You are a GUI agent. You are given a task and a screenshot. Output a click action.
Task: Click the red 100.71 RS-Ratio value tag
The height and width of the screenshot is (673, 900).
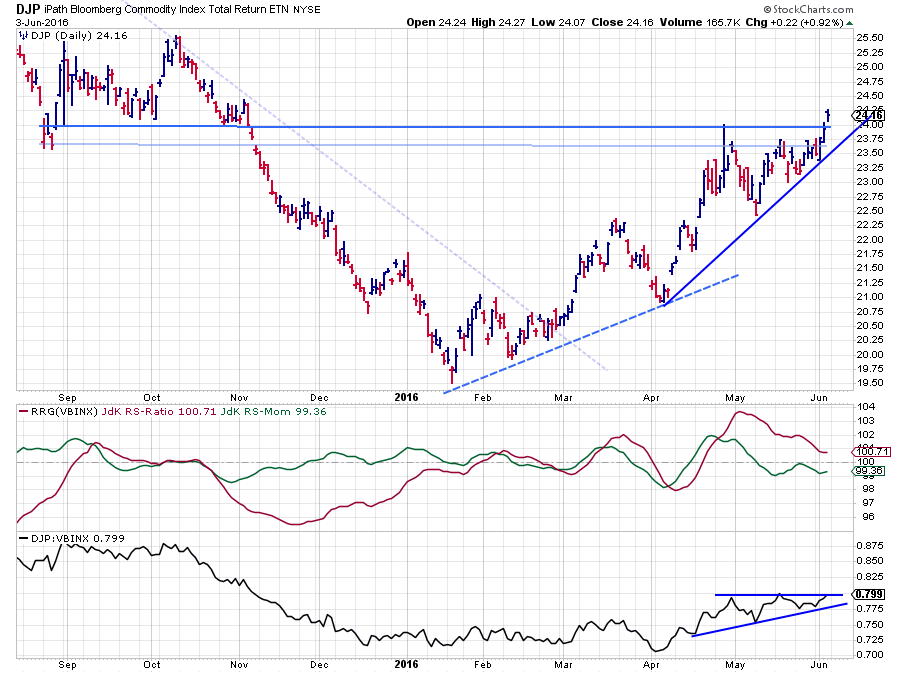(x=868, y=452)
